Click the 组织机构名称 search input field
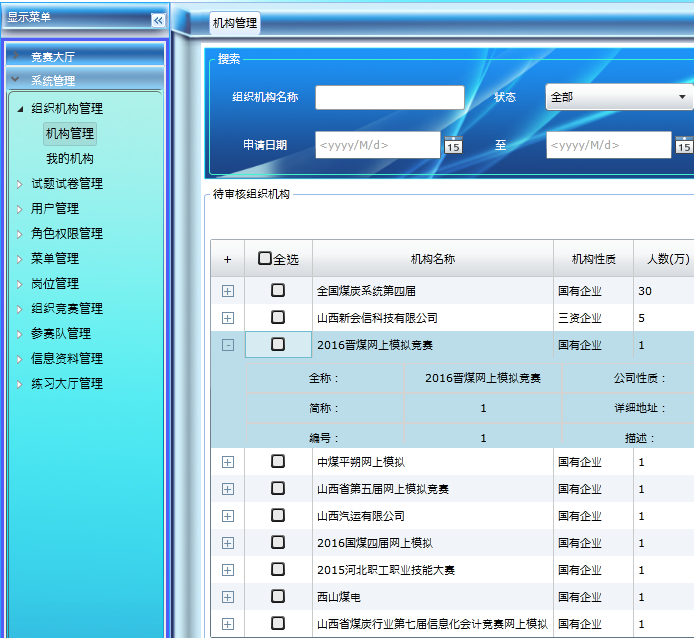Viewport: 694px width, 638px height. click(x=389, y=97)
